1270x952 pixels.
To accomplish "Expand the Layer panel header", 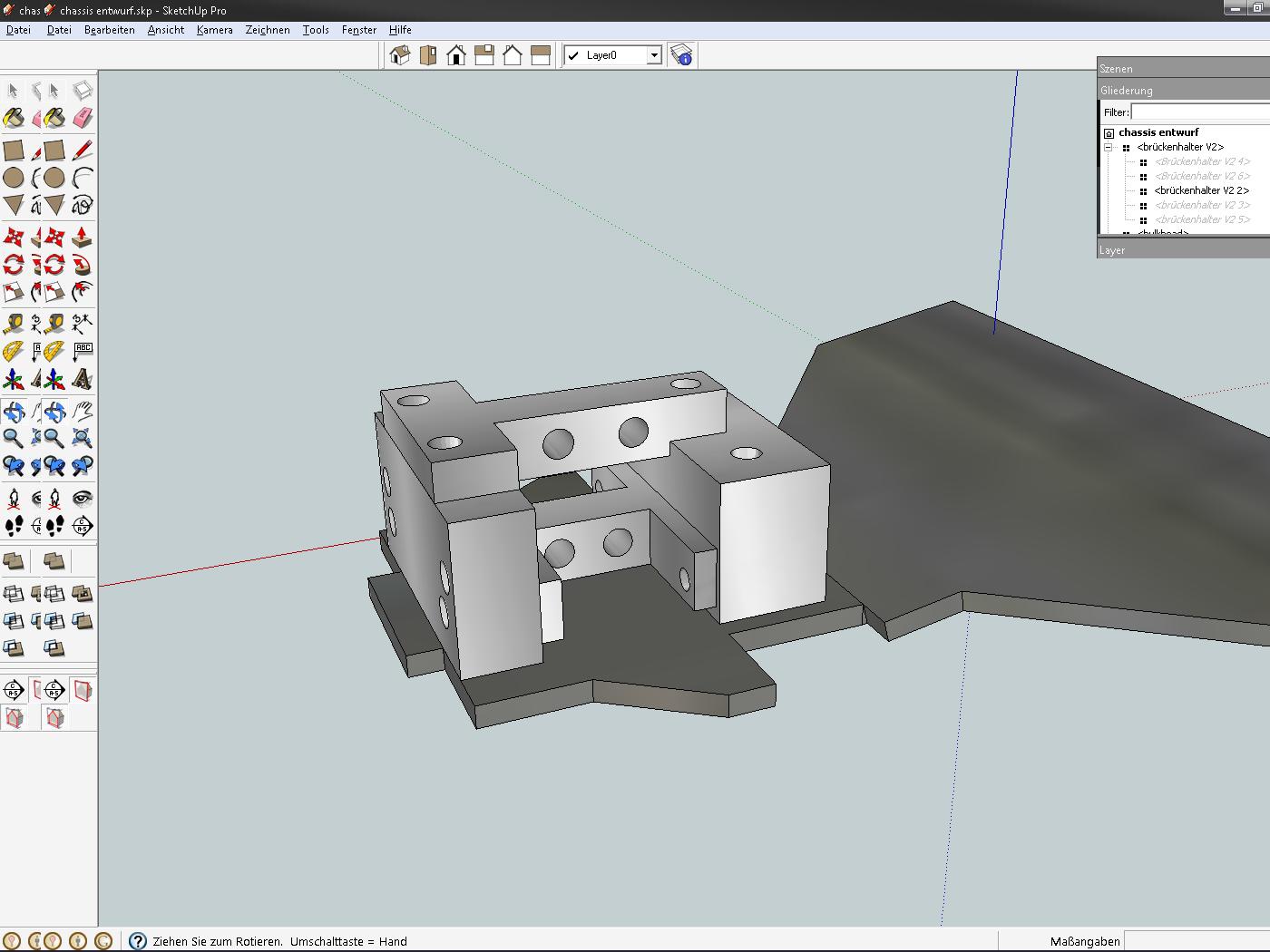I will 1184,250.
